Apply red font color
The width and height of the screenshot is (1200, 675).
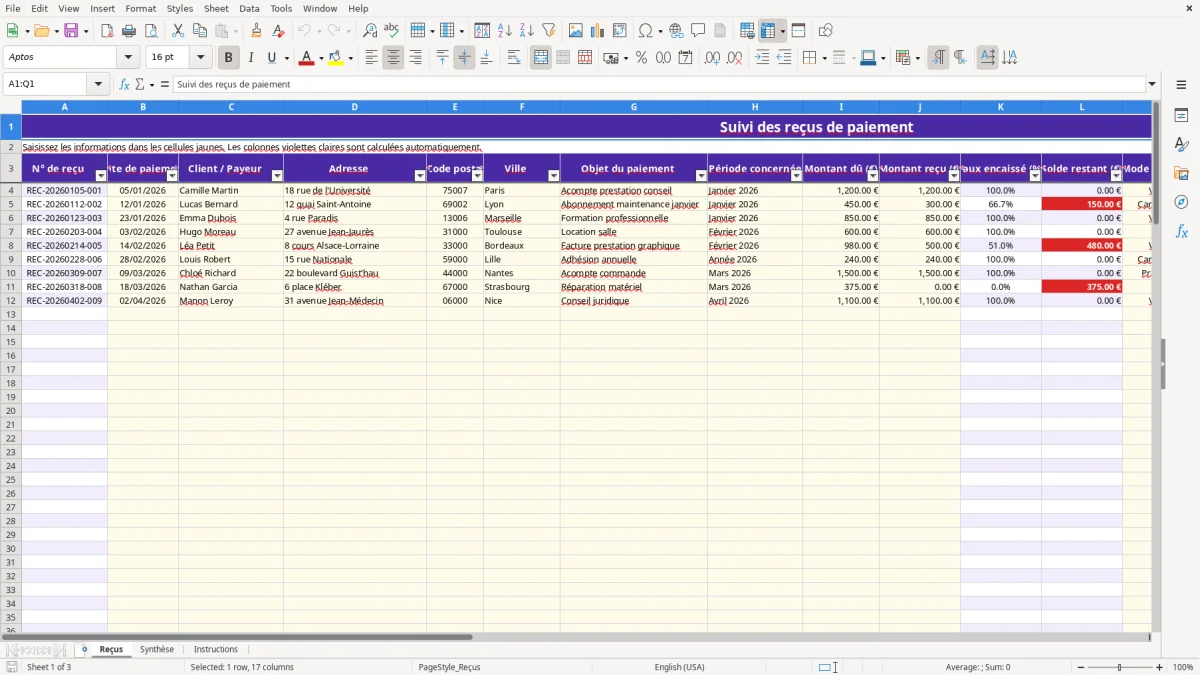306,58
